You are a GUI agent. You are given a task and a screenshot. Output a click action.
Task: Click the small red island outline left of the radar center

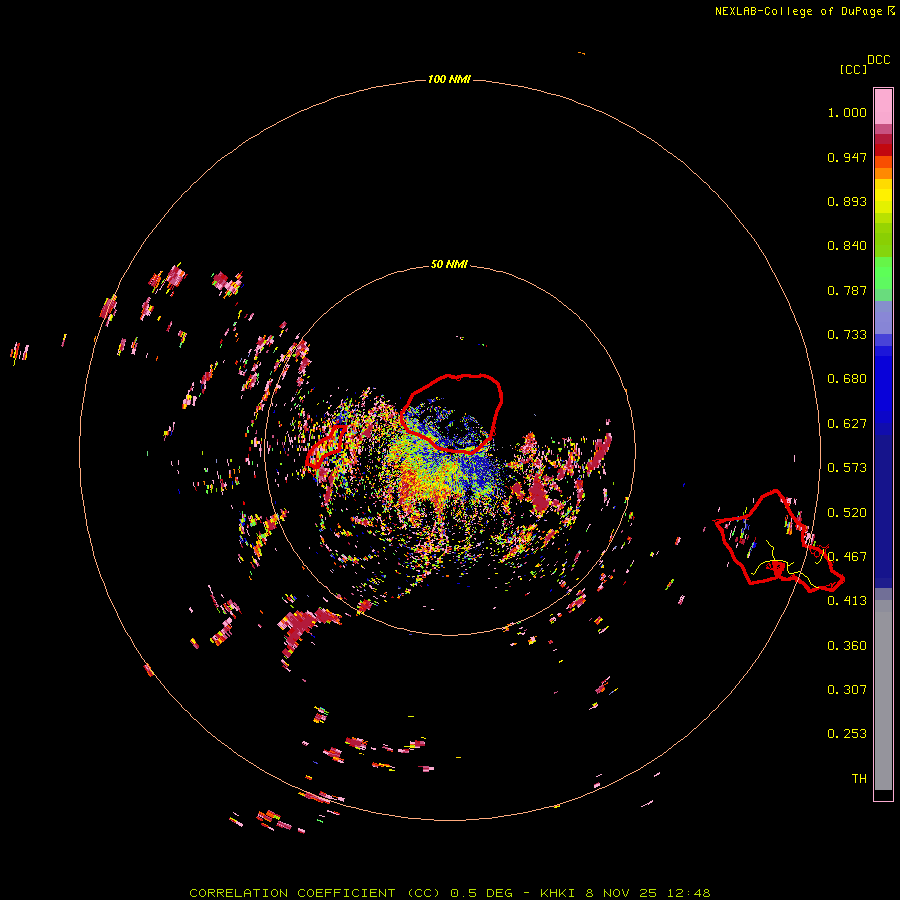pos(325,445)
